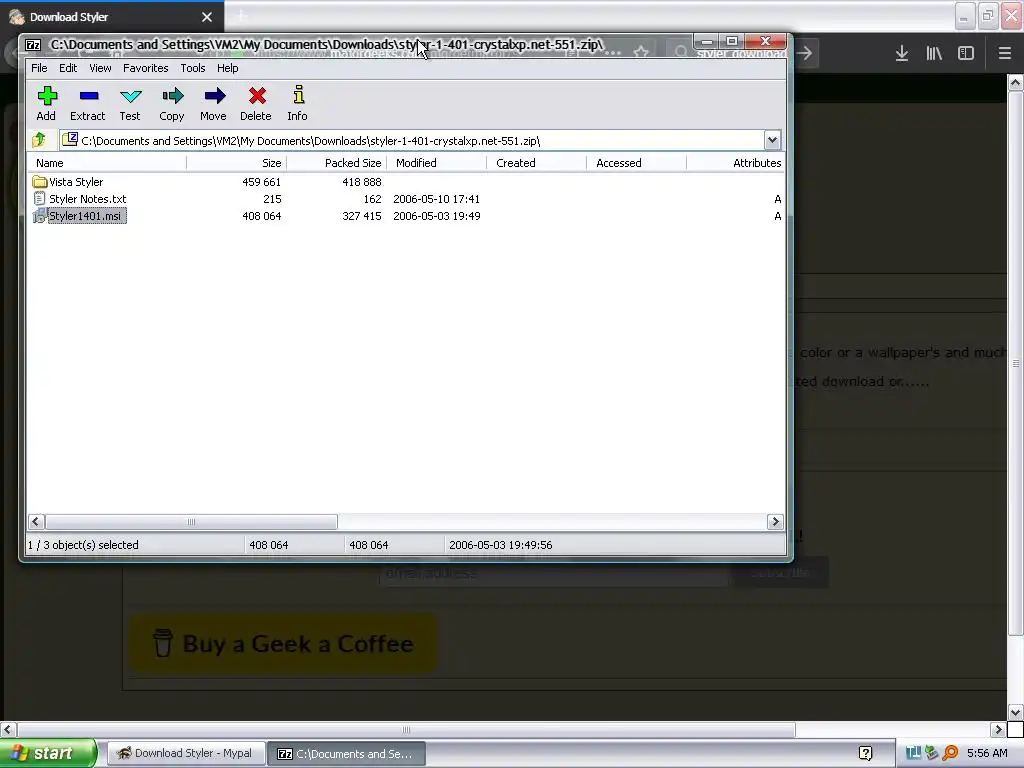Sort by the Name column header
The image size is (1024, 768).
pyautogui.click(x=107, y=163)
